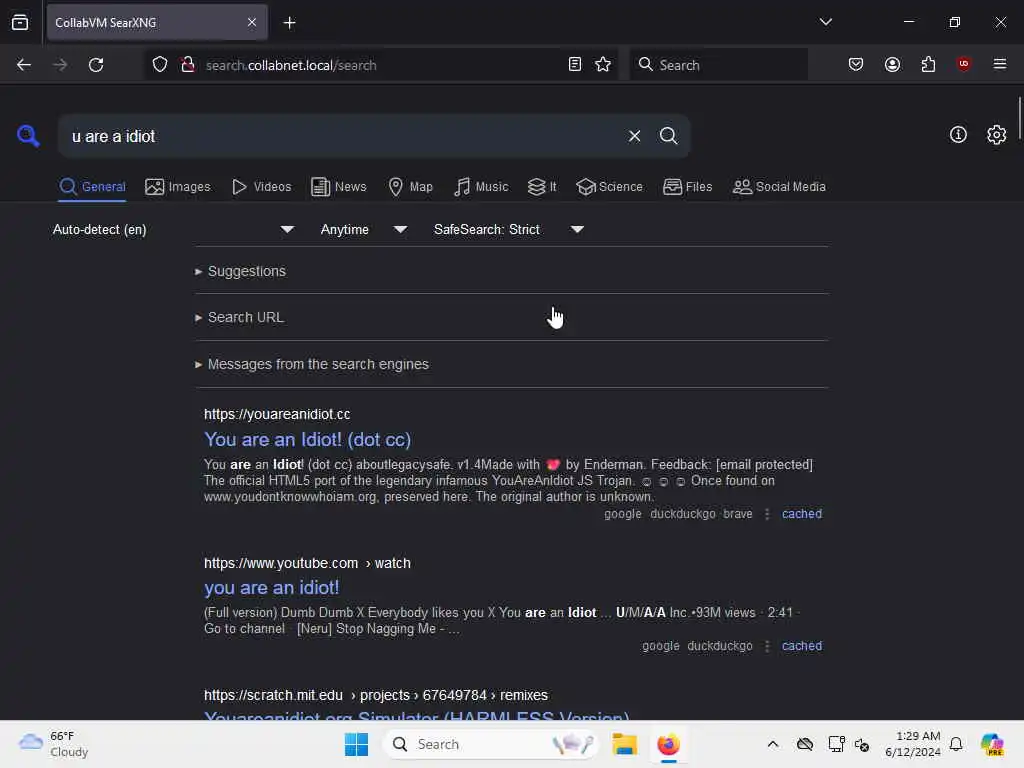Click Firefox taskbar icon

[x=668, y=744]
